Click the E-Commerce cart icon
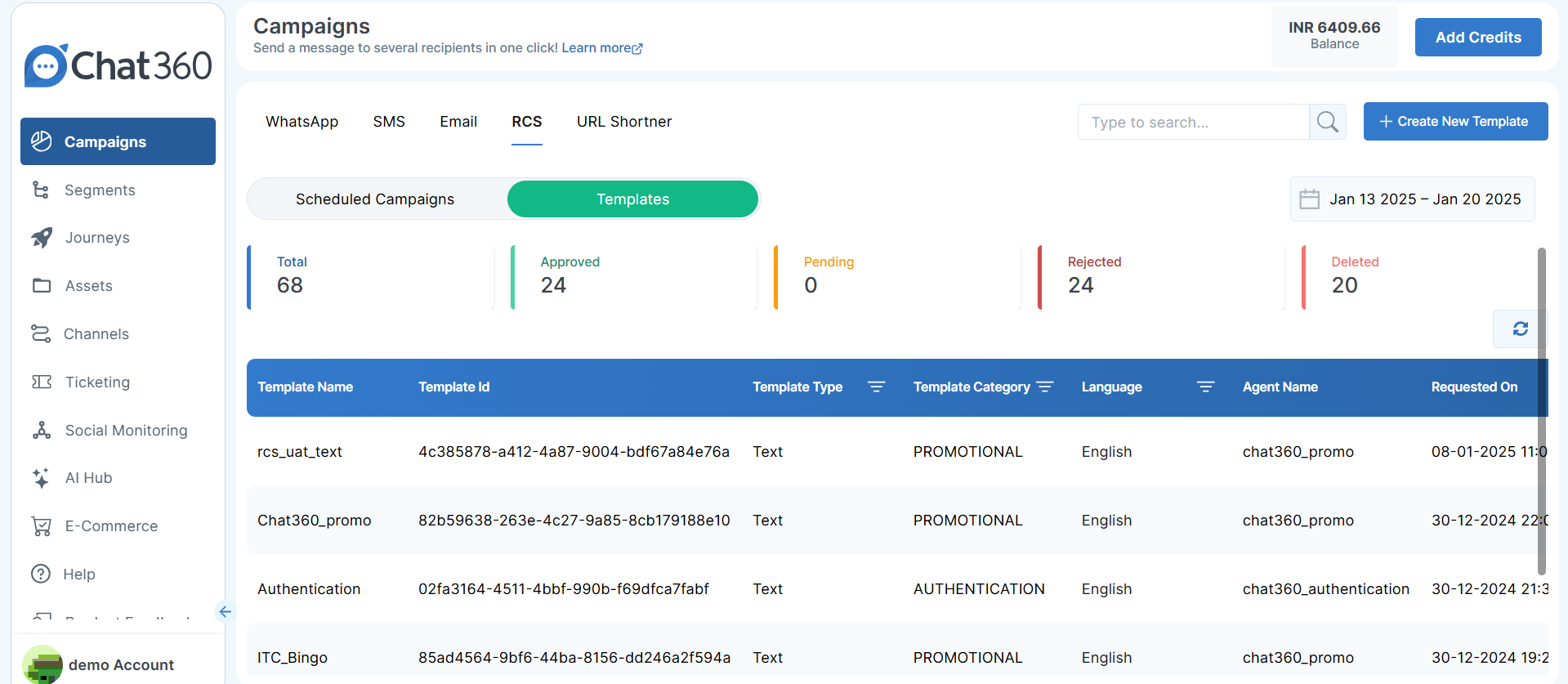Image resolution: width=1568 pixels, height=684 pixels. coord(41,526)
